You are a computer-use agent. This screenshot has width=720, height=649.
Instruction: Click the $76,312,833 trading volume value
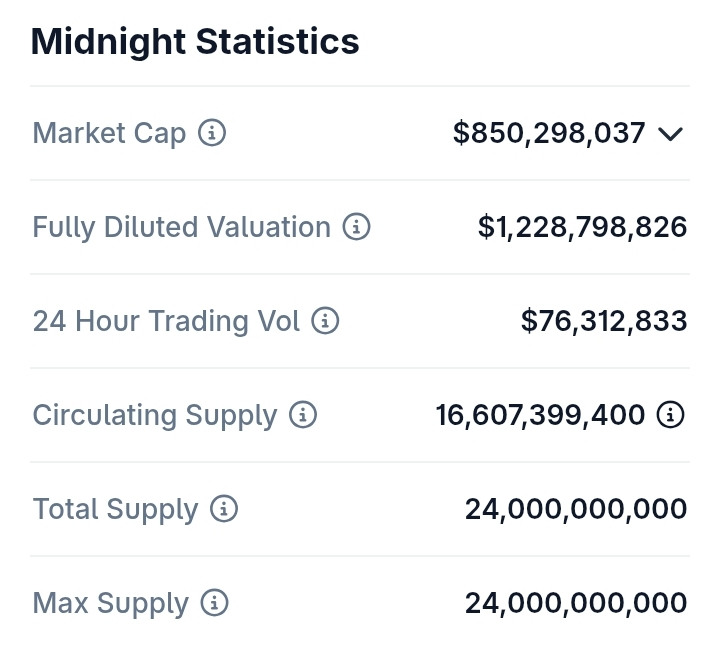(604, 321)
